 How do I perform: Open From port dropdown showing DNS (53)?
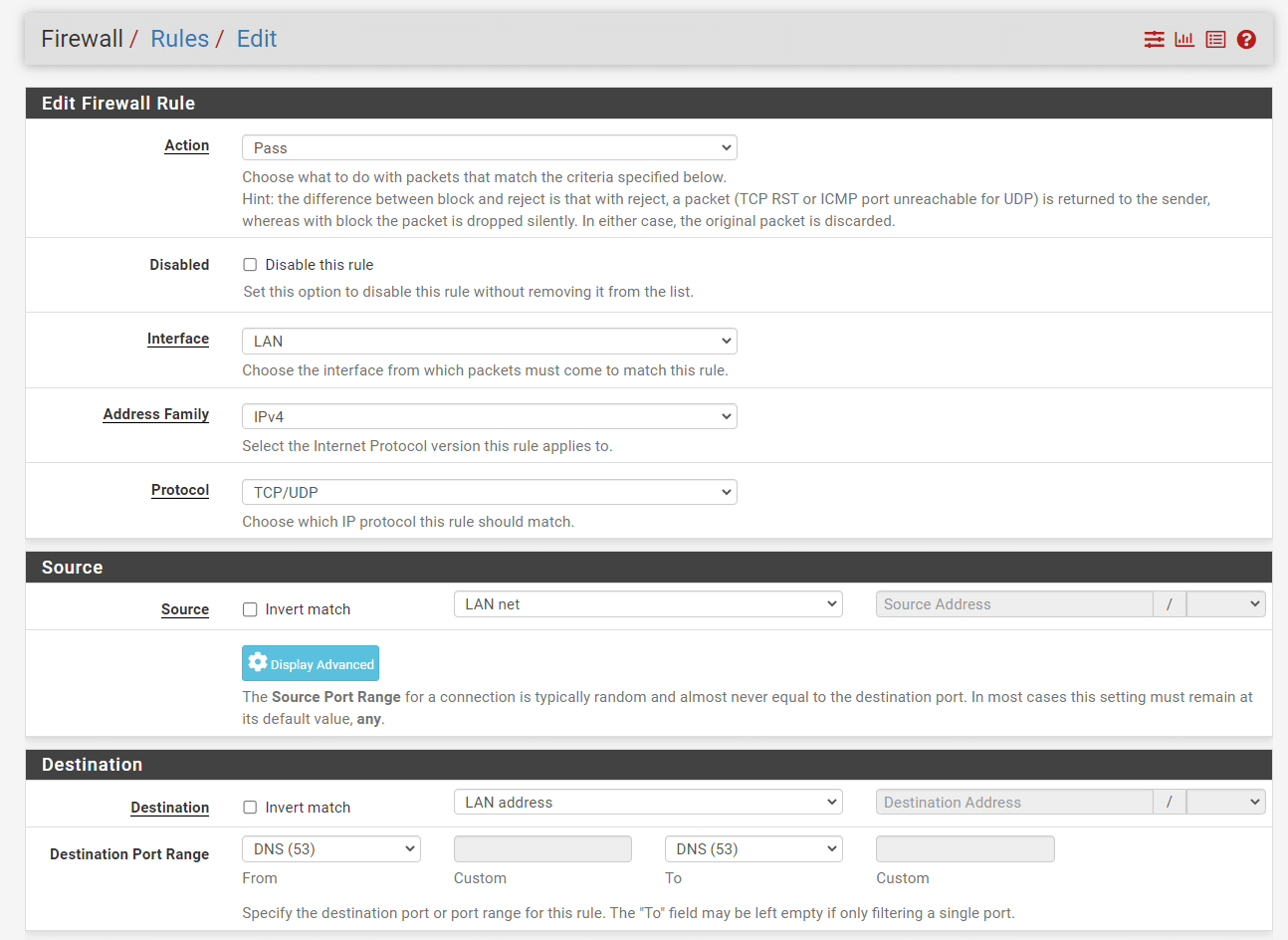coord(331,849)
